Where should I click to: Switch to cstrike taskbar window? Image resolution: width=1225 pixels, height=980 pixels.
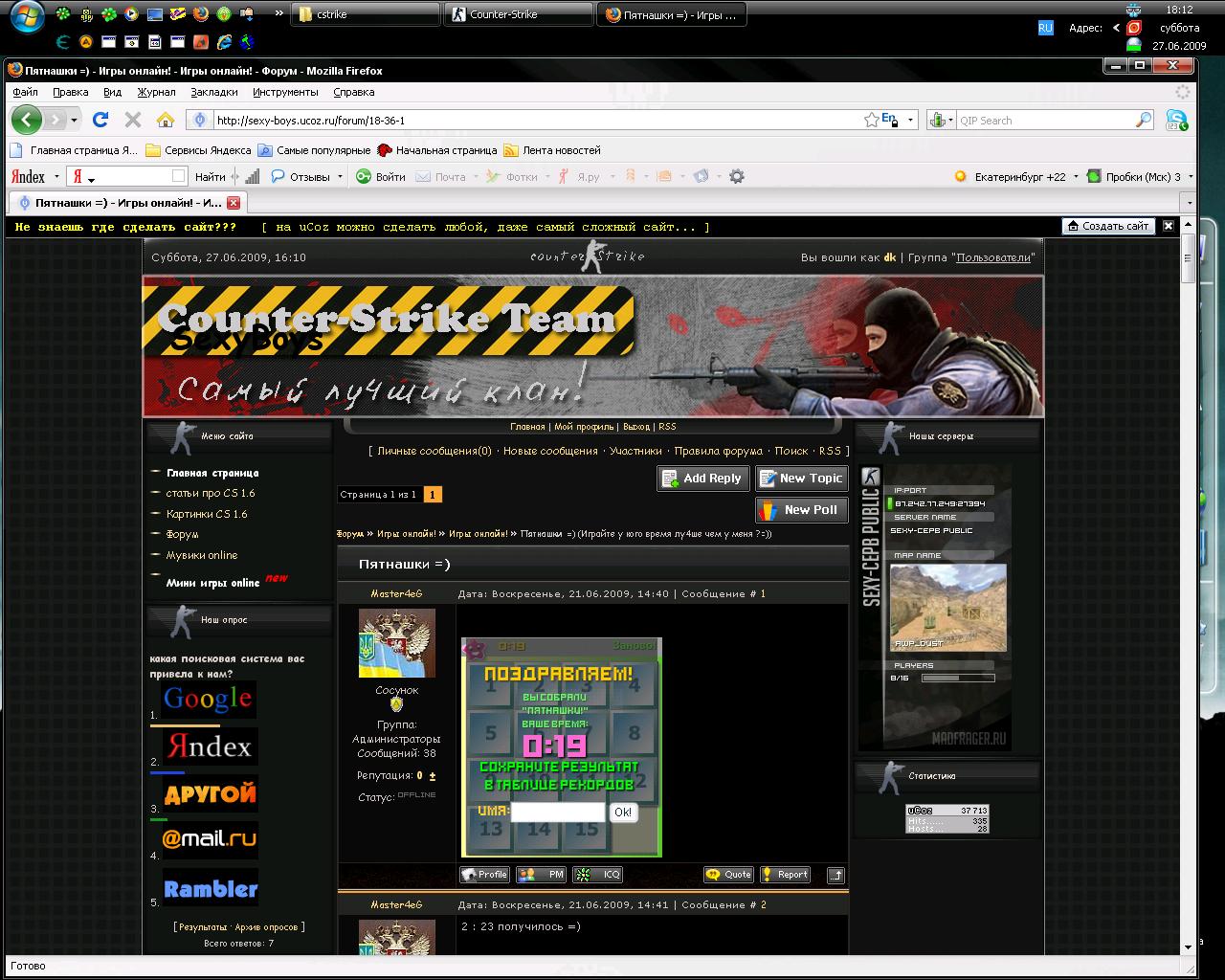365,14
